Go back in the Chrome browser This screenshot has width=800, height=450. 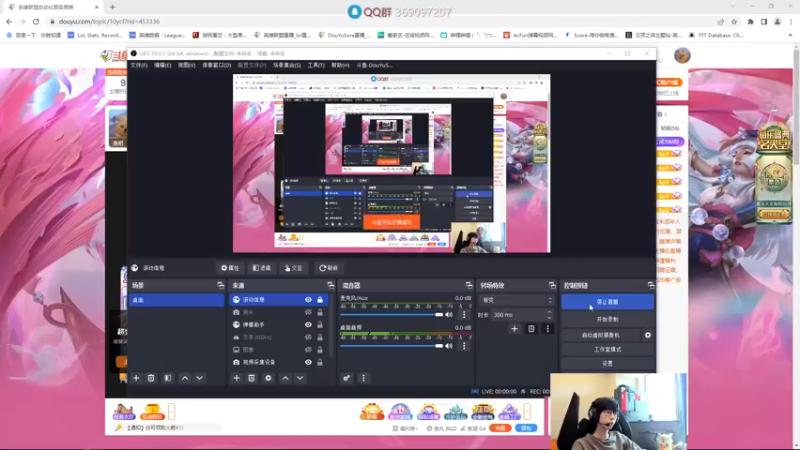9,21
